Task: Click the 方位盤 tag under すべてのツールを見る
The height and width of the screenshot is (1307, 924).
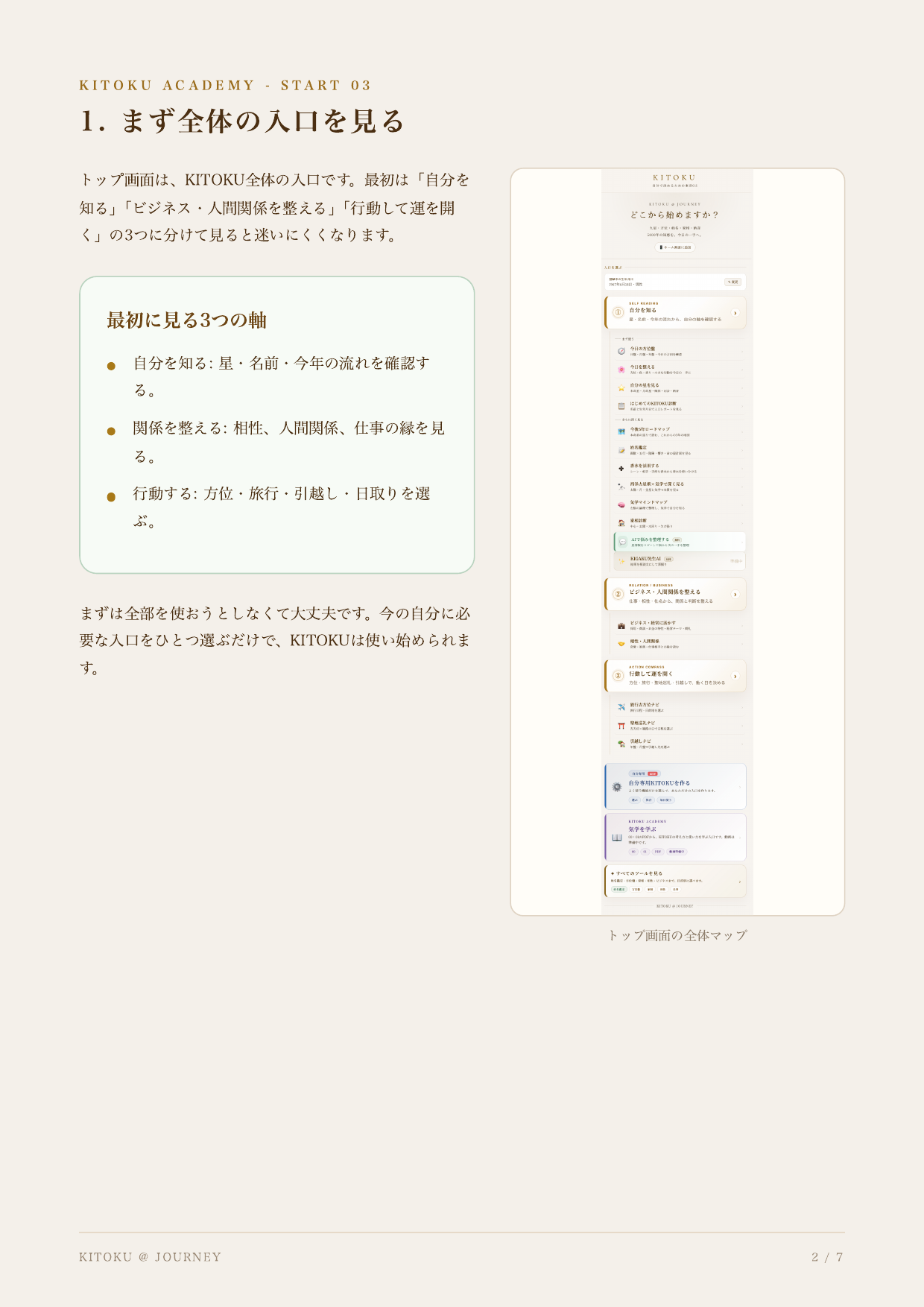Action: pos(636,889)
